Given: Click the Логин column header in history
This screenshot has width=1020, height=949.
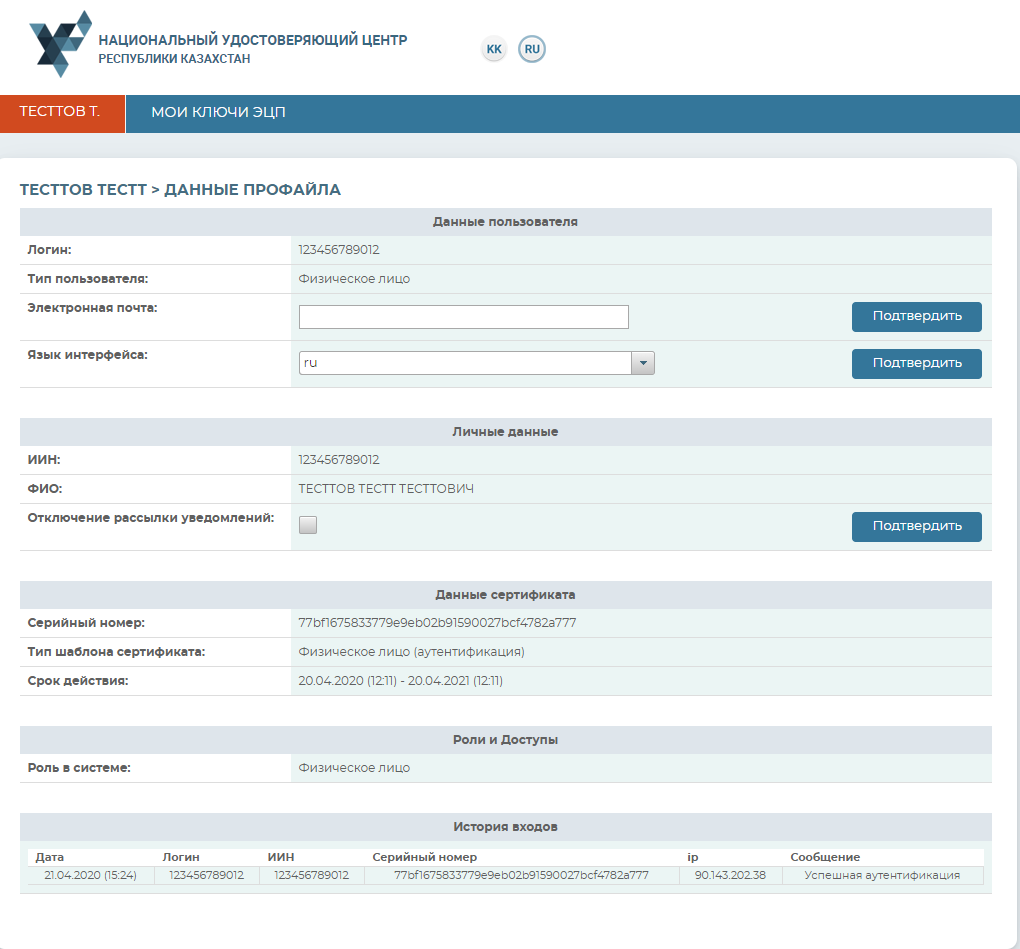Looking at the screenshot, I should (x=181, y=857).
